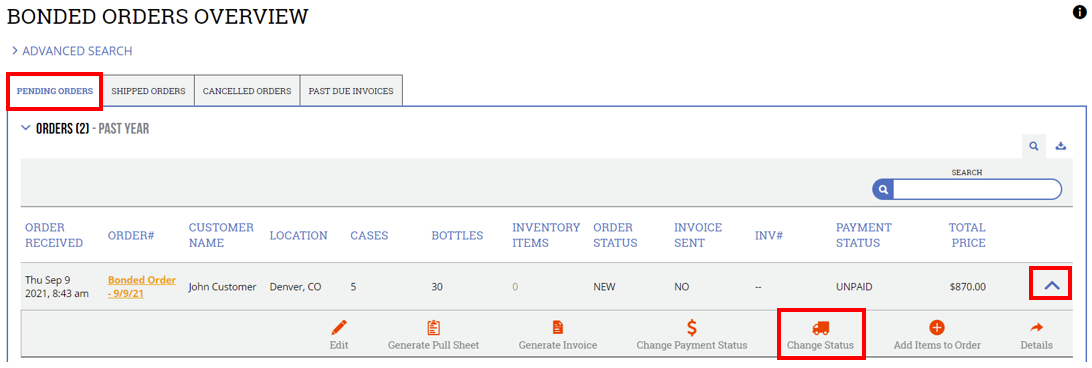Sort by Total Price column header
This screenshot has height=368, width=1092.
coord(967,236)
